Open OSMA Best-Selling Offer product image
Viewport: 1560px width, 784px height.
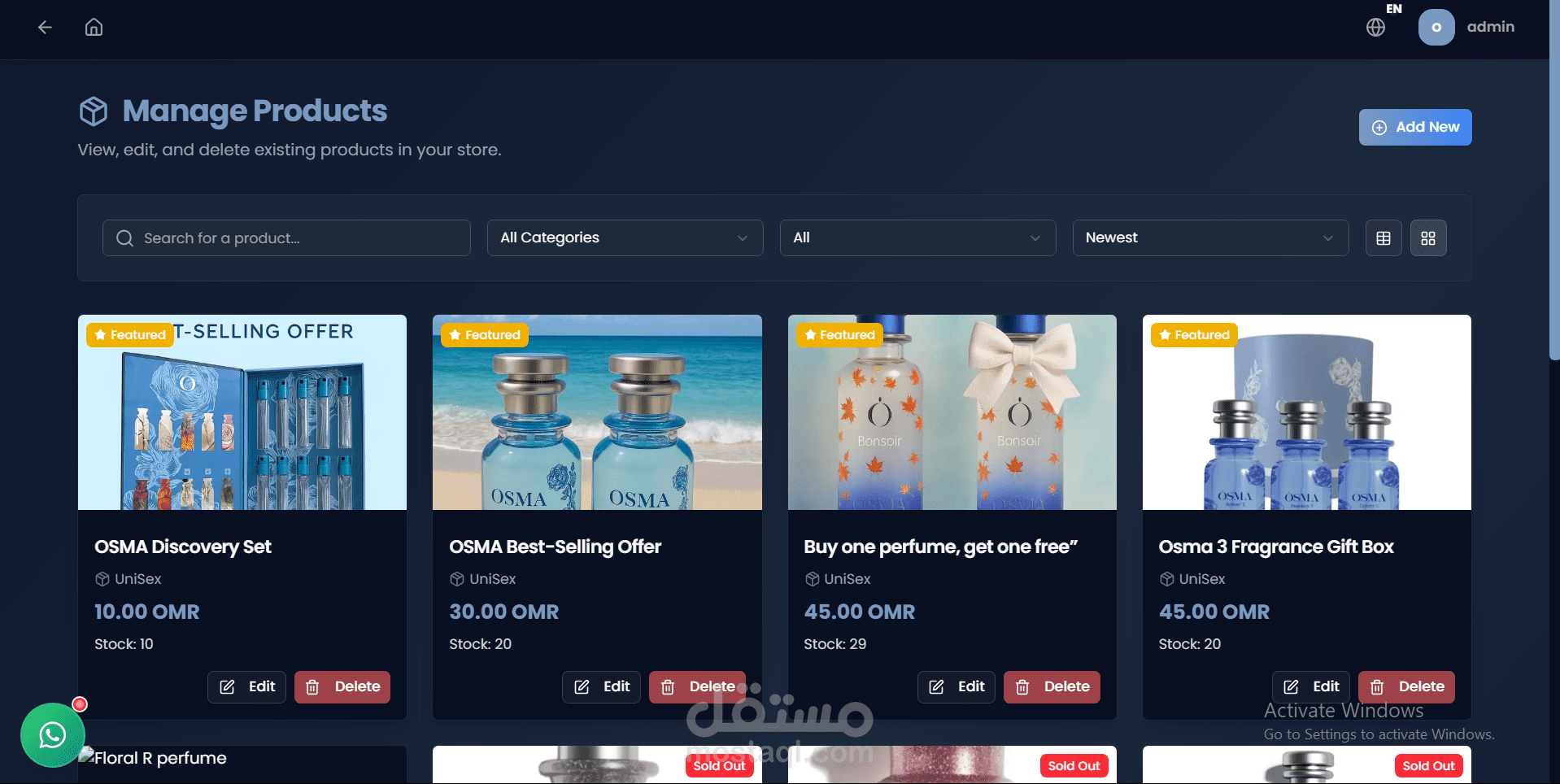pyautogui.click(x=597, y=412)
